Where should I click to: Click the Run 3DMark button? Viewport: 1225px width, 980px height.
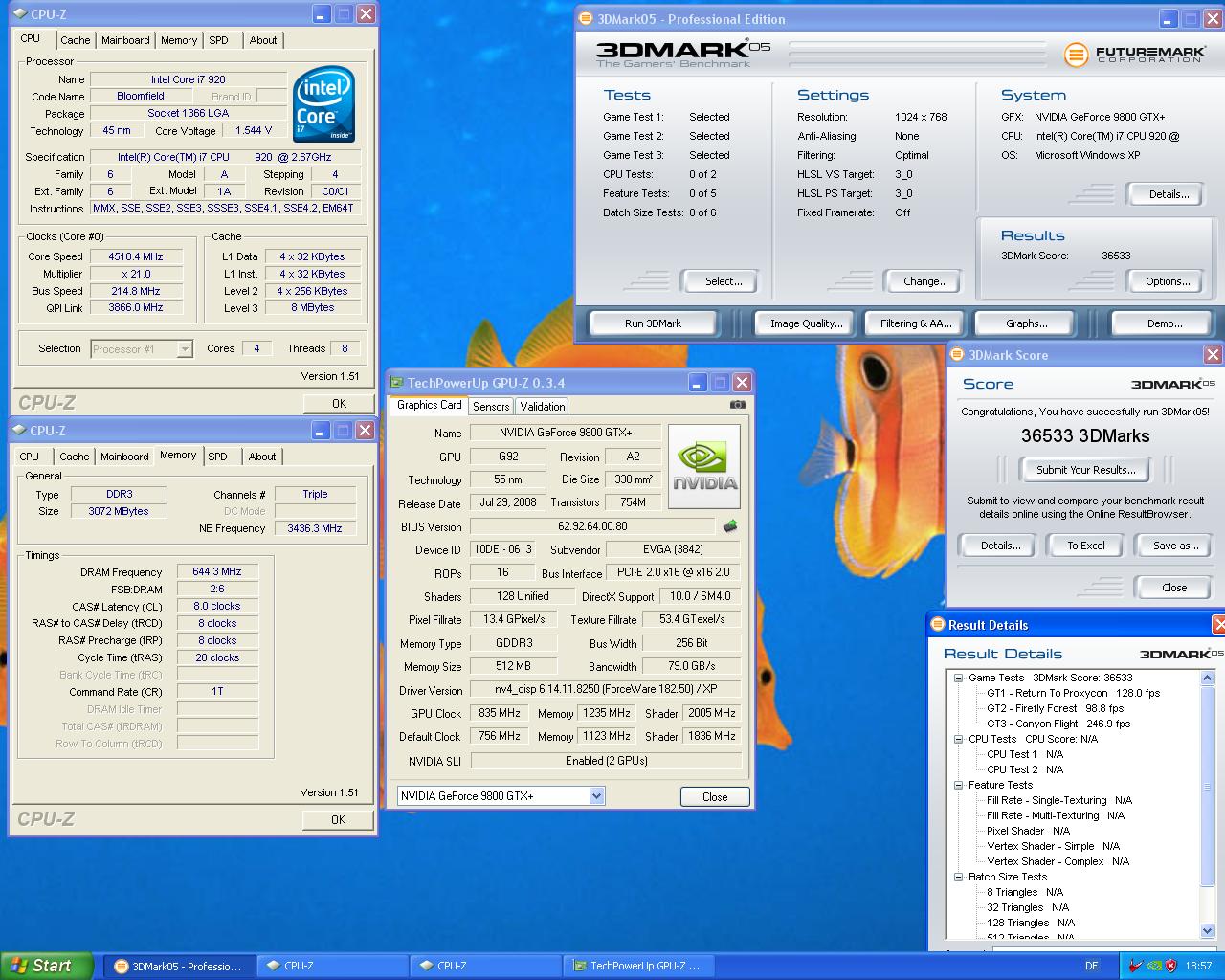tap(653, 323)
